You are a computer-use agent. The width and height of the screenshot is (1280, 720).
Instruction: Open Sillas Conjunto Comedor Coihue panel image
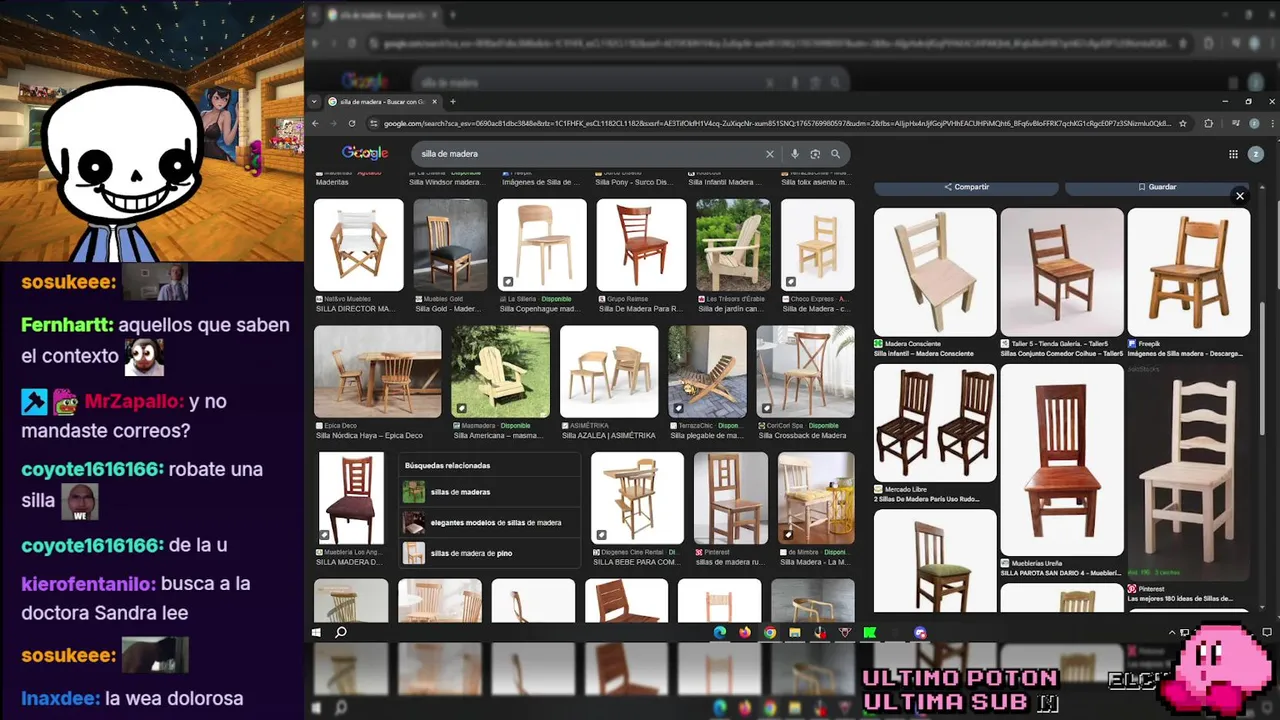click(1062, 272)
